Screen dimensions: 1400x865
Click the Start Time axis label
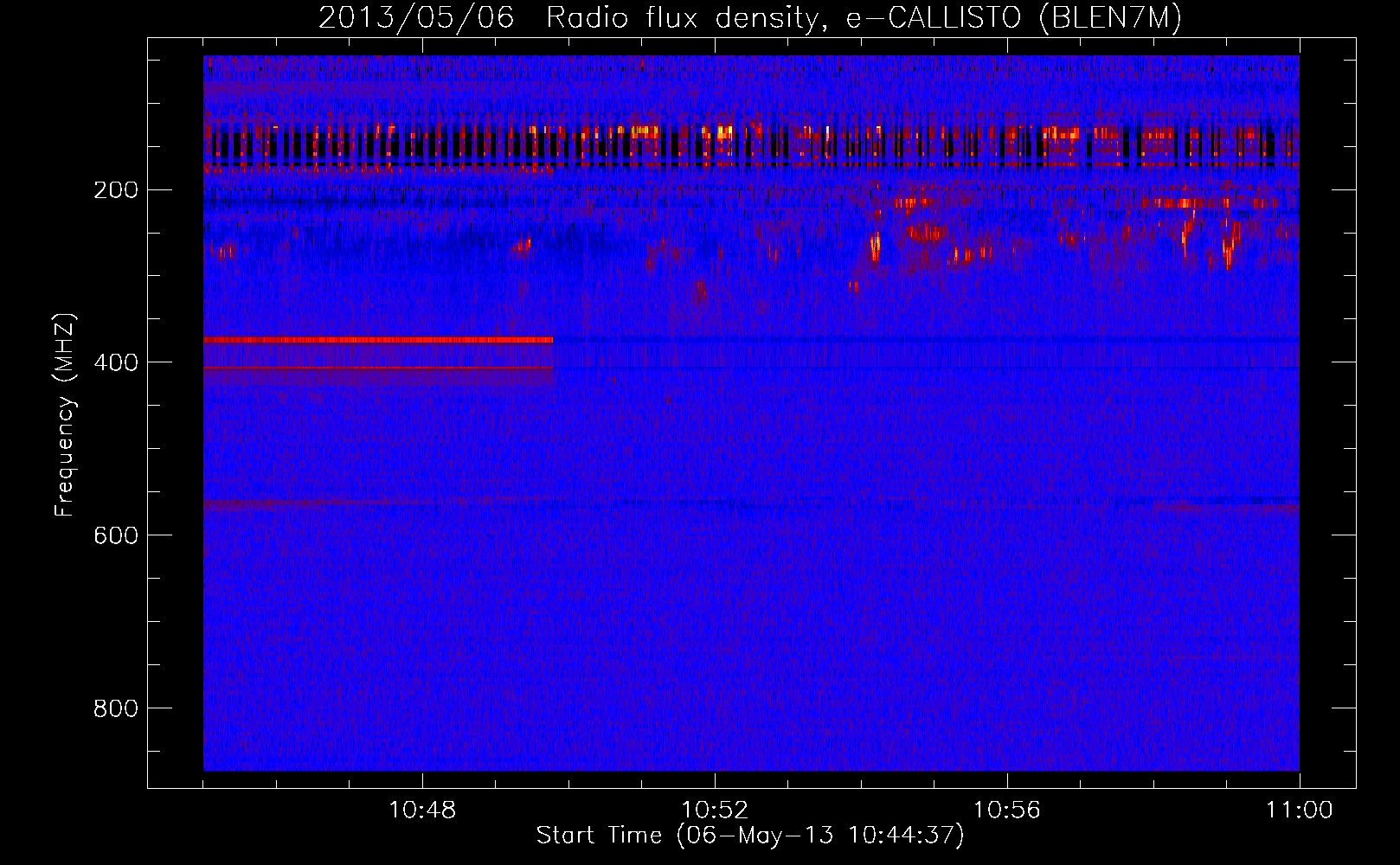coord(750,836)
